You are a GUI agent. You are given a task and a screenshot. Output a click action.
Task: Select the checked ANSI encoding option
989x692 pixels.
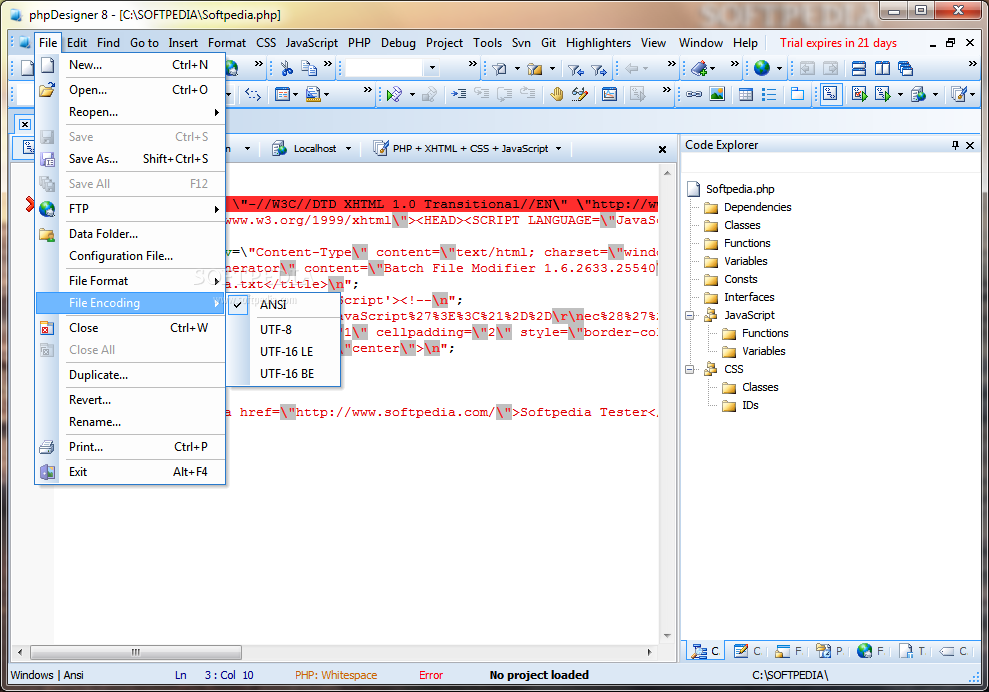pos(284,305)
